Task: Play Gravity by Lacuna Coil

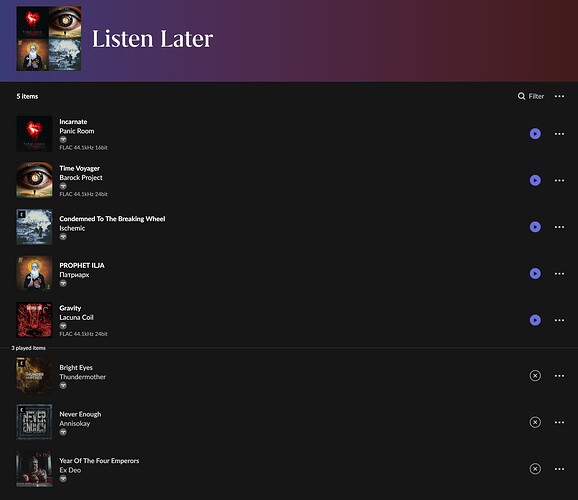Action: pos(535,320)
